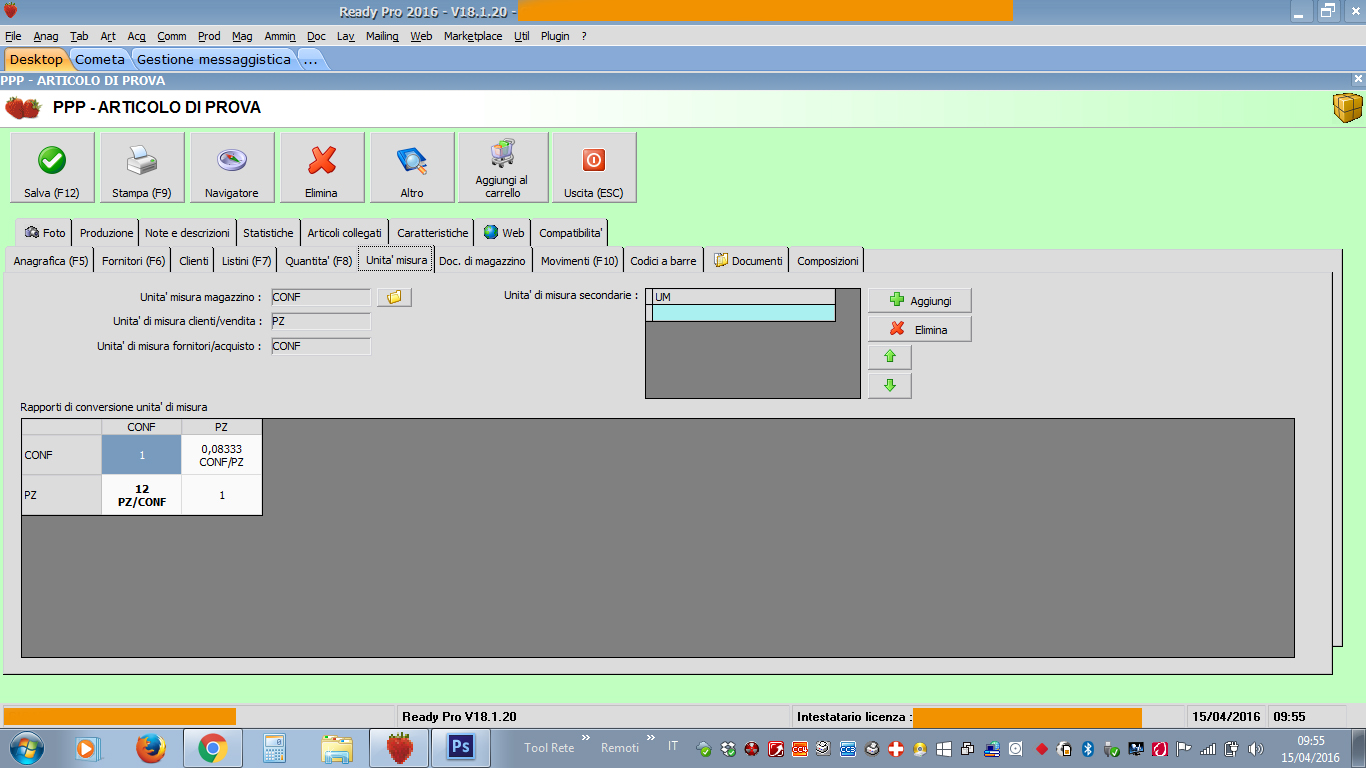This screenshot has width=1366, height=768.
Task: Click Unita' di misura clienti/vendita PZ field
Action: point(321,321)
